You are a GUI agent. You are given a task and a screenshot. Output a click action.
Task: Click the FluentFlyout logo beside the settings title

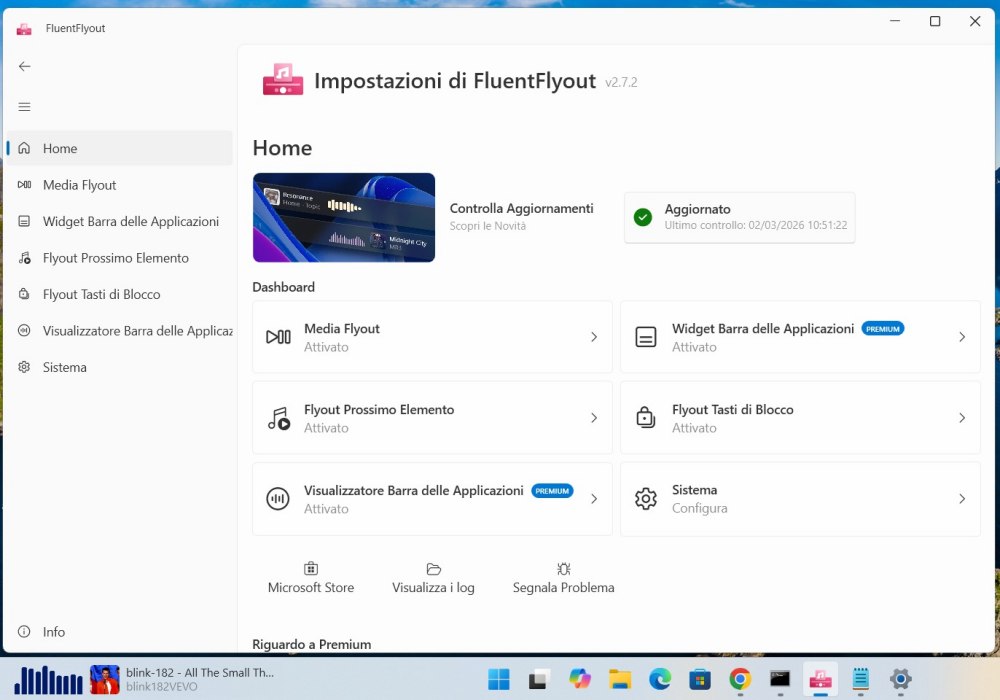(x=283, y=80)
